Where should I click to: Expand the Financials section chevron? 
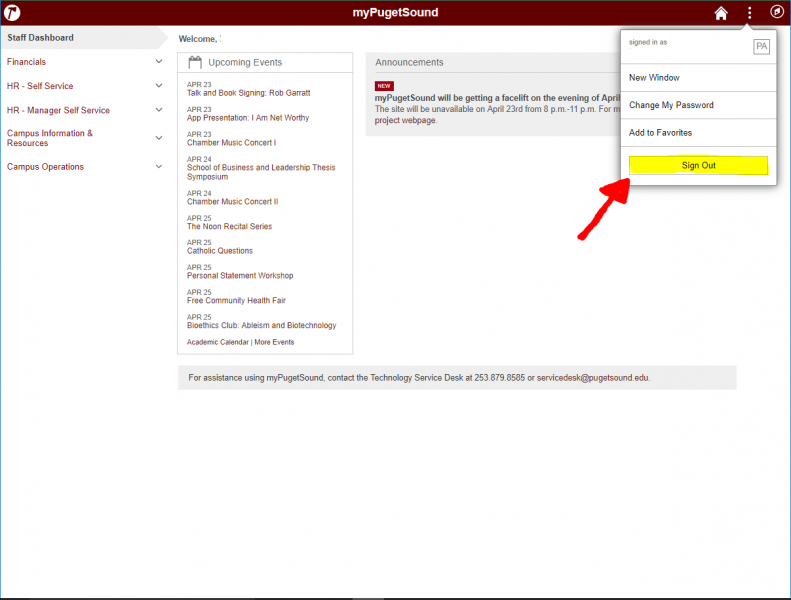point(159,62)
